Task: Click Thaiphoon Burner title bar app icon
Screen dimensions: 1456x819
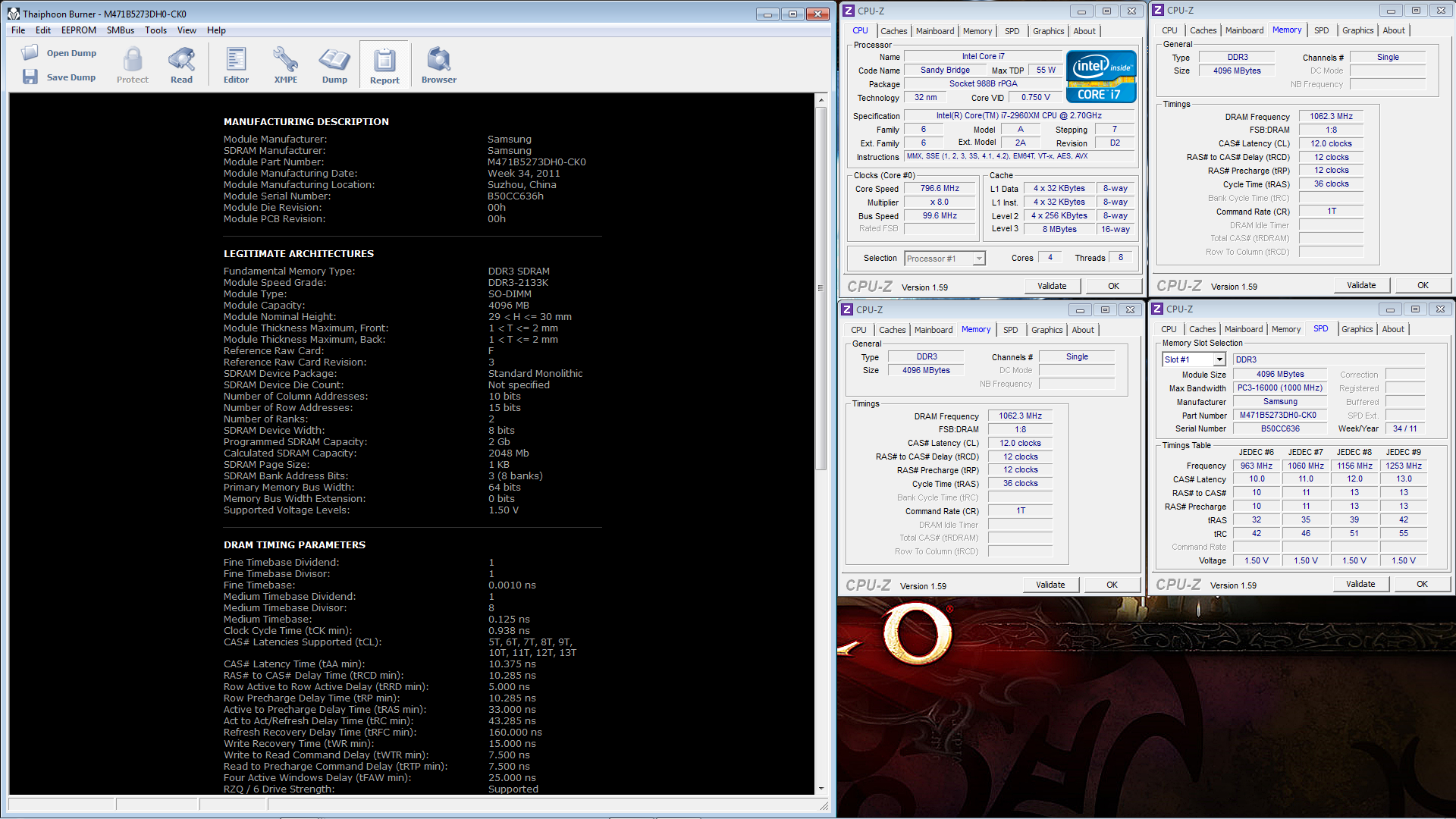Action: [x=14, y=14]
